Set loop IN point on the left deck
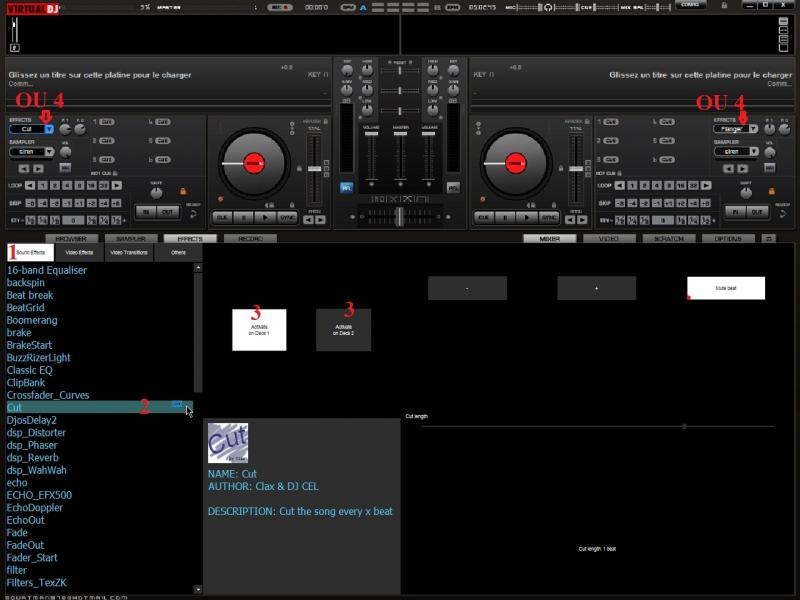 [x=144, y=212]
